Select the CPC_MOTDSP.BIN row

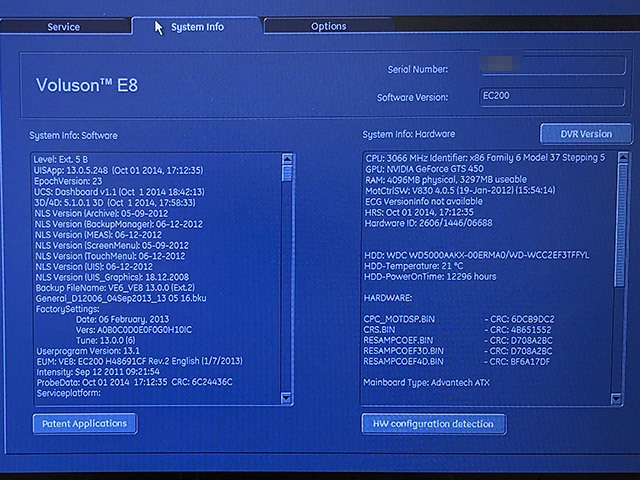tap(459, 319)
